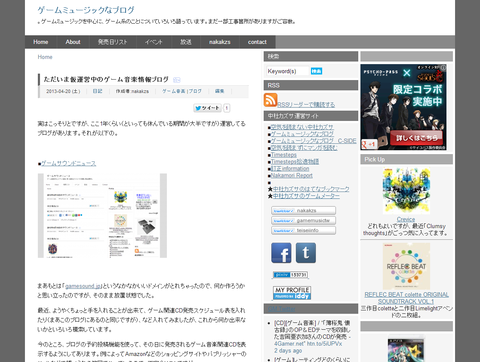Click the 詳しくはこちら button on the ad
480x362 pixels.
(417, 138)
